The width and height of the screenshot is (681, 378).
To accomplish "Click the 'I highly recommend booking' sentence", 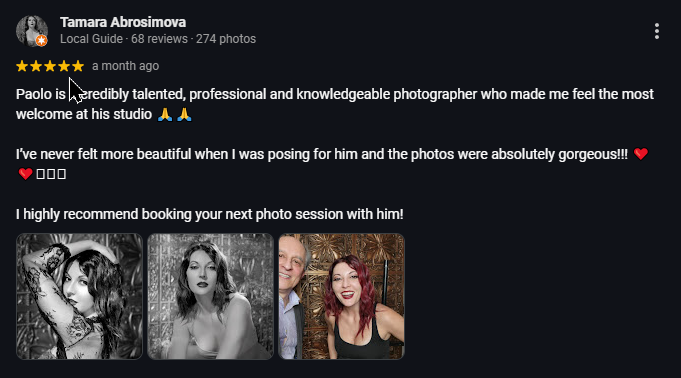I will point(210,214).
